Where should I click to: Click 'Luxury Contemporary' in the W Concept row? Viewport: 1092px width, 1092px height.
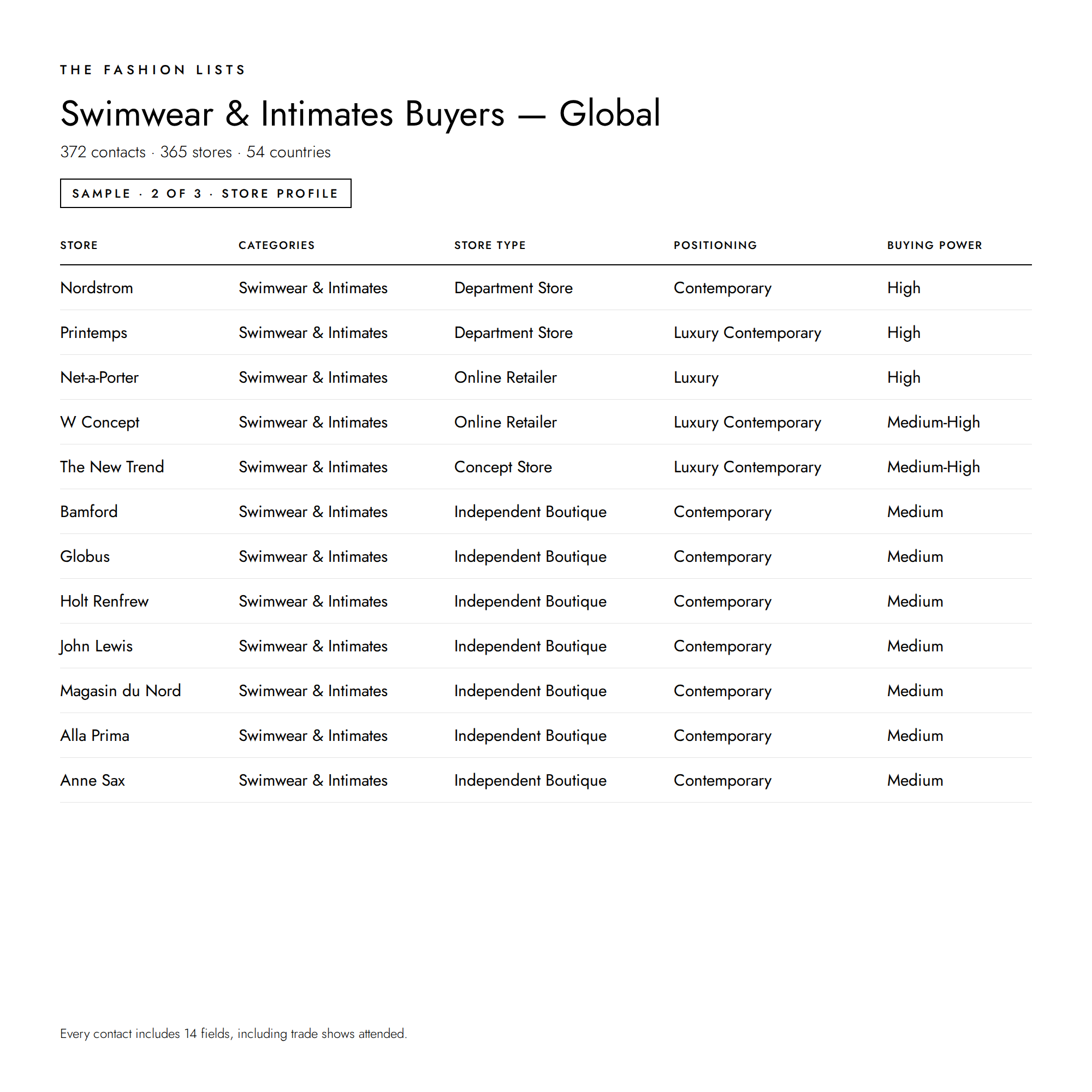pos(747,422)
